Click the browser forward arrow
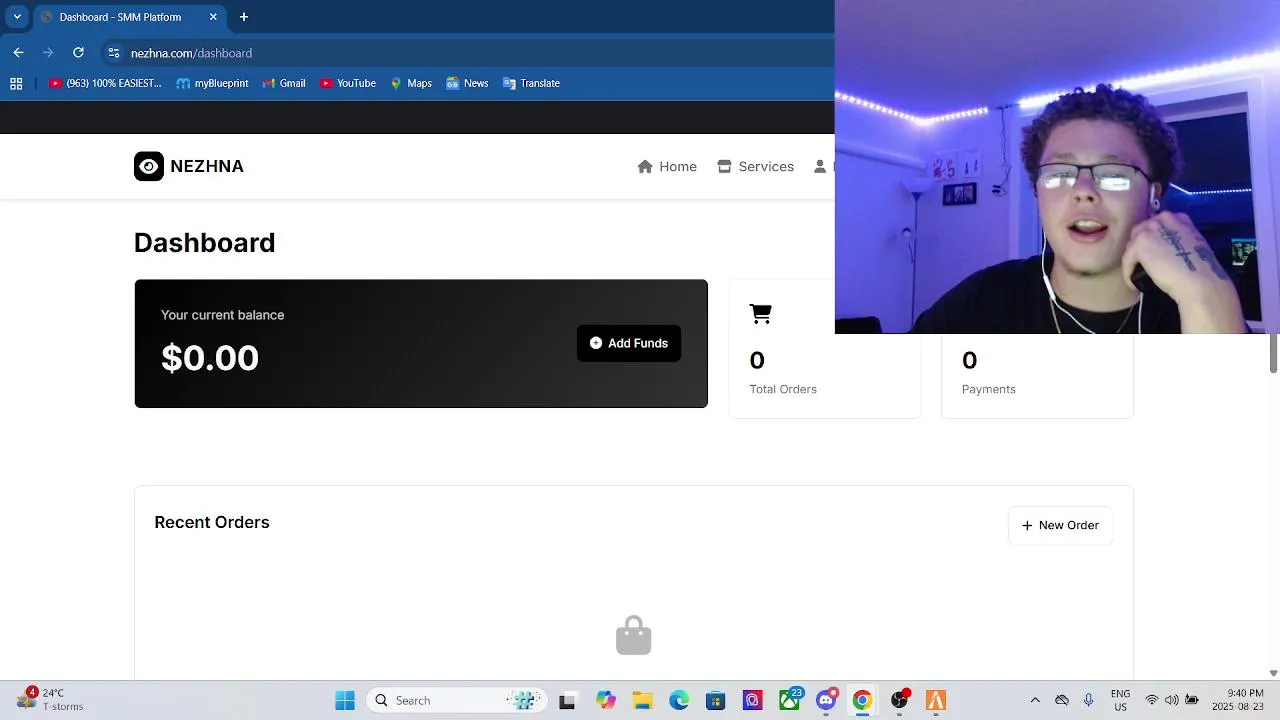This screenshot has width=1280, height=720. click(x=48, y=53)
